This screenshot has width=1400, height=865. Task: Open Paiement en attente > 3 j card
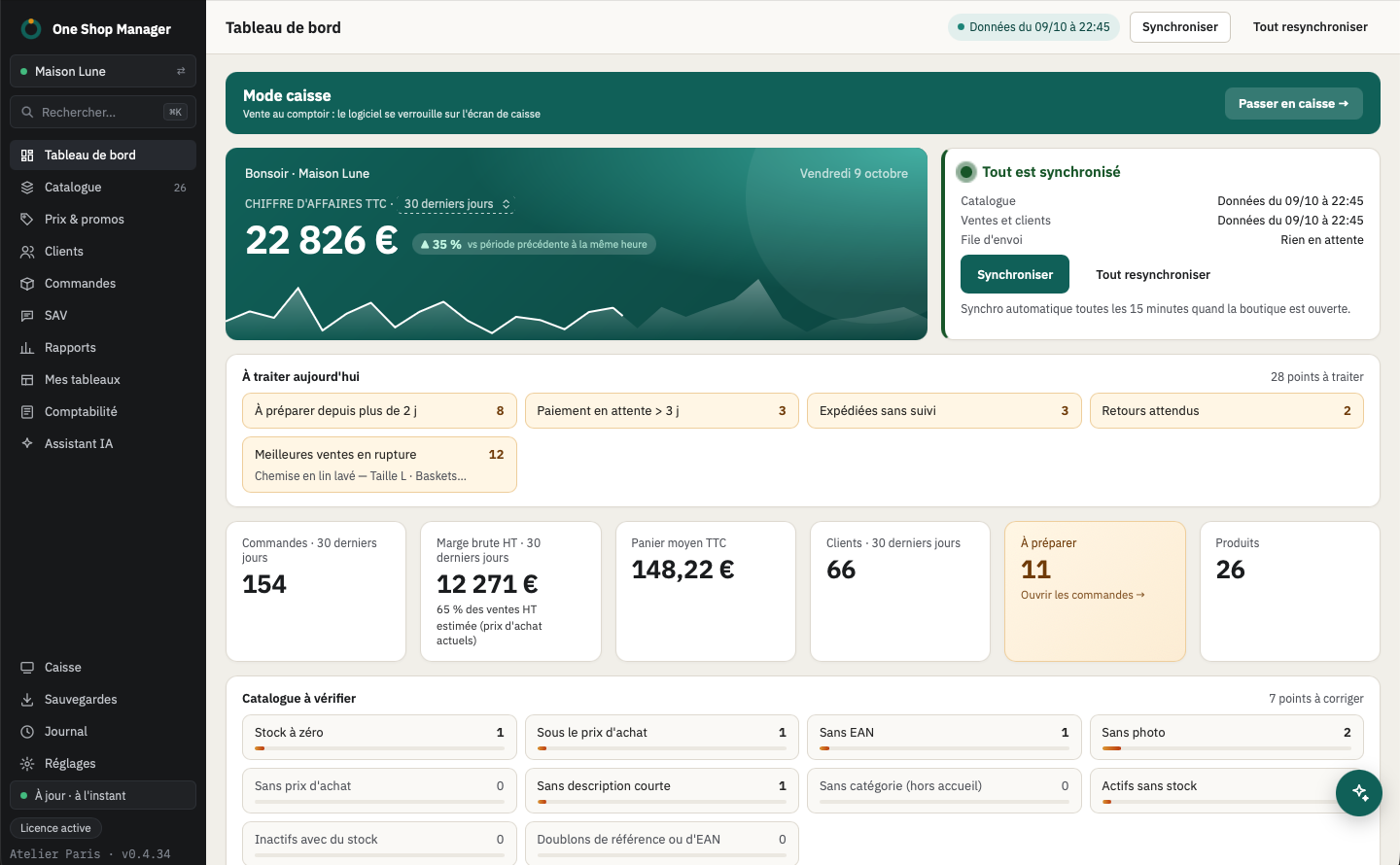click(661, 410)
